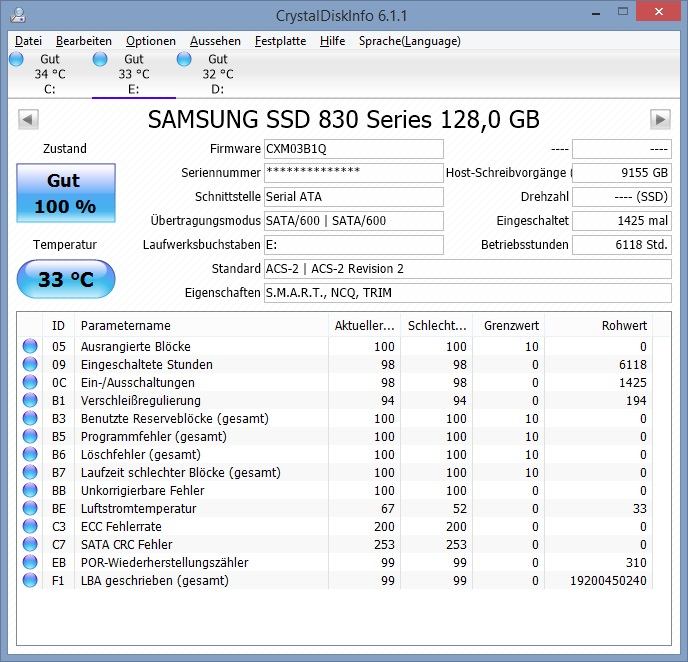This screenshot has height=662, width=688.
Task: Click the Parametername column header
Action: (x=201, y=326)
